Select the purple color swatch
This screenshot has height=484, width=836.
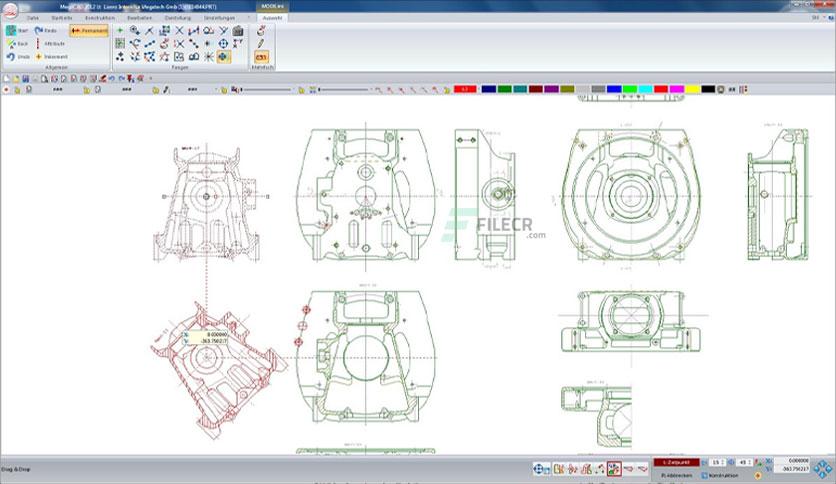tap(551, 89)
